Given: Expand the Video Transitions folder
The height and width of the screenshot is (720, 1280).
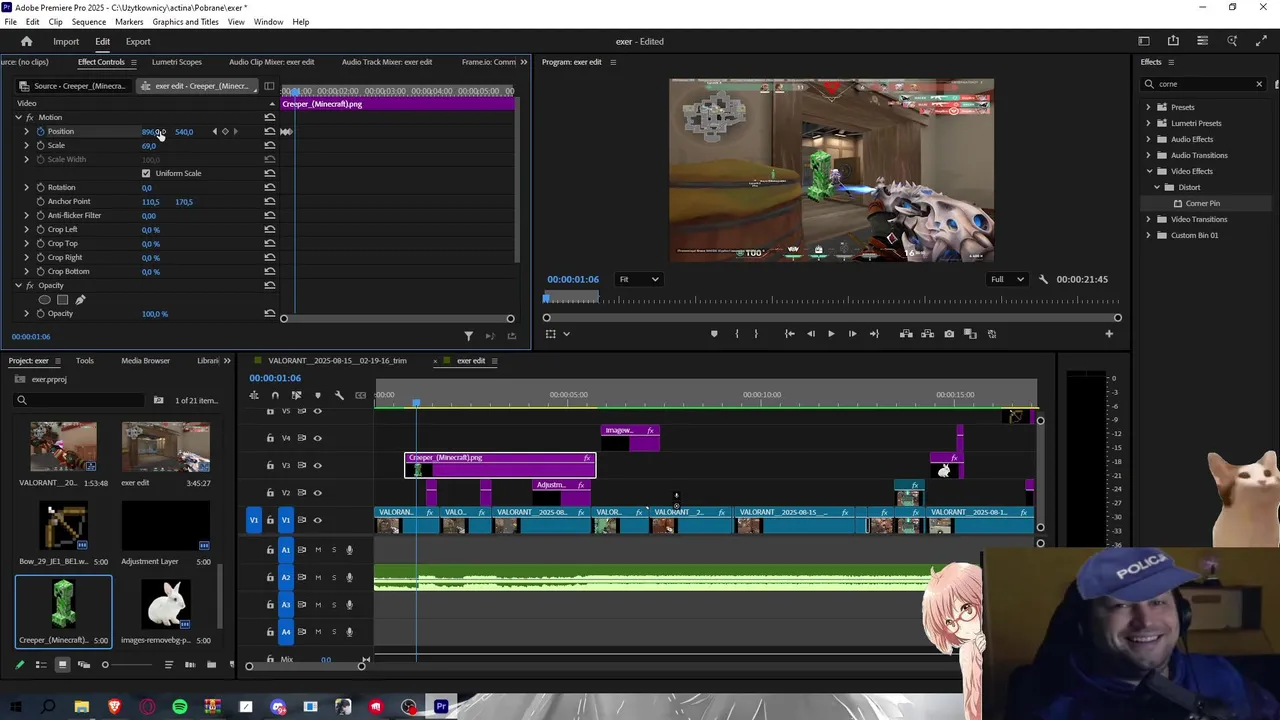Looking at the screenshot, I should click(1148, 219).
